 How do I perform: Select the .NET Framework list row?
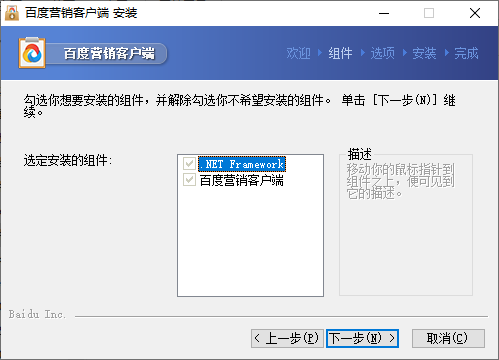pyautogui.click(x=242, y=164)
